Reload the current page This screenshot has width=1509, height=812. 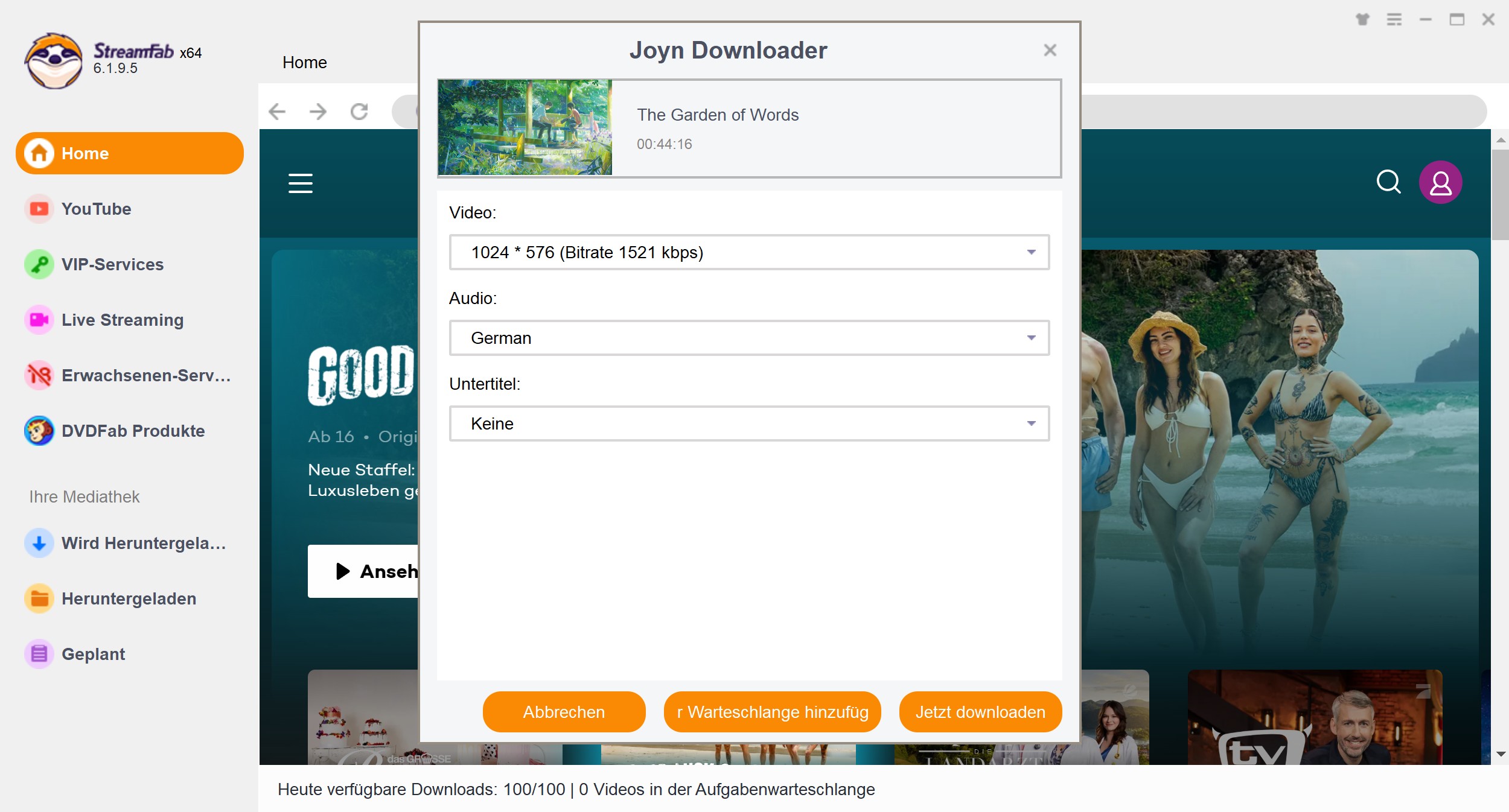click(x=359, y=111)
